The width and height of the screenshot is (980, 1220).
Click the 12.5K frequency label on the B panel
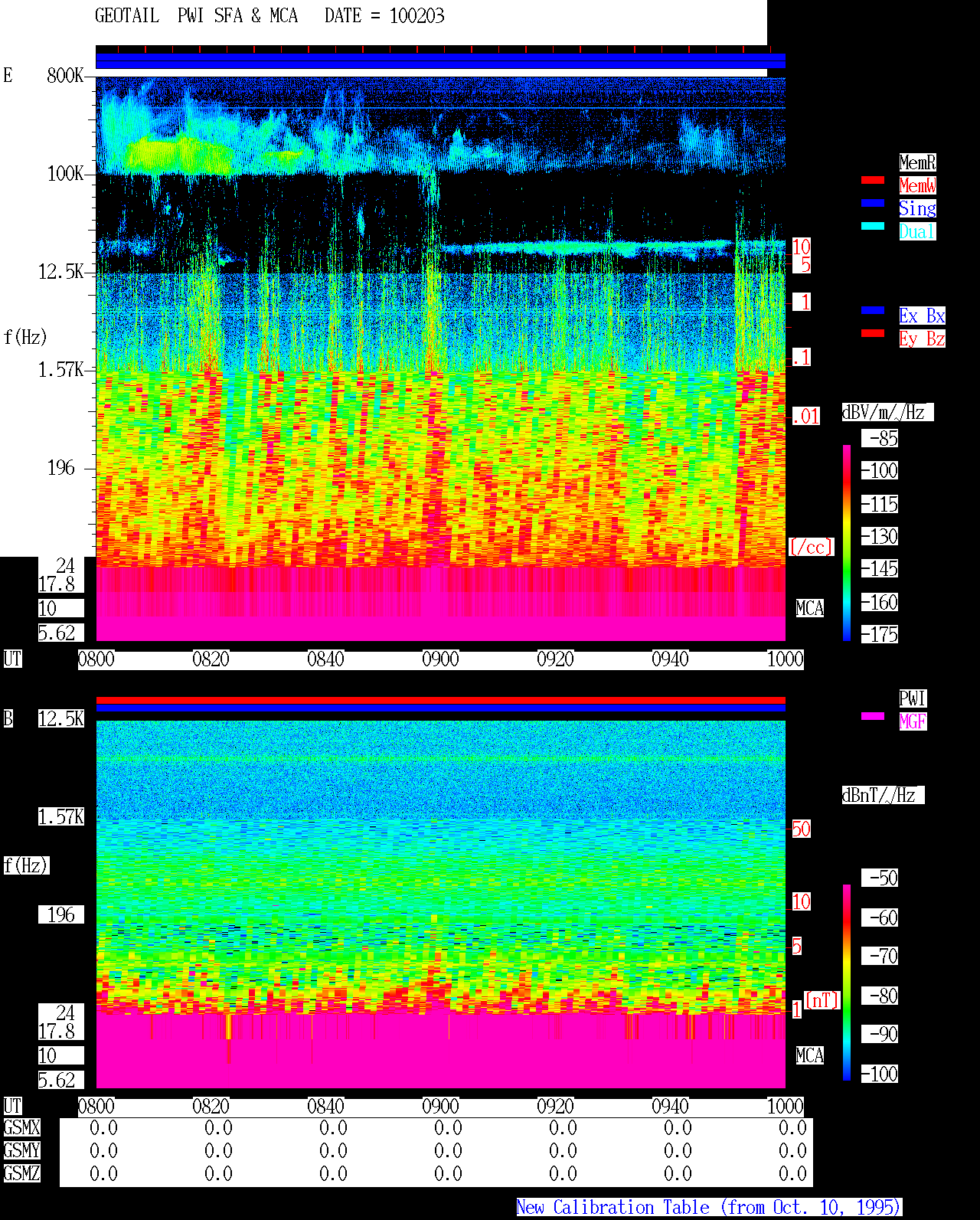coord(61,719)
